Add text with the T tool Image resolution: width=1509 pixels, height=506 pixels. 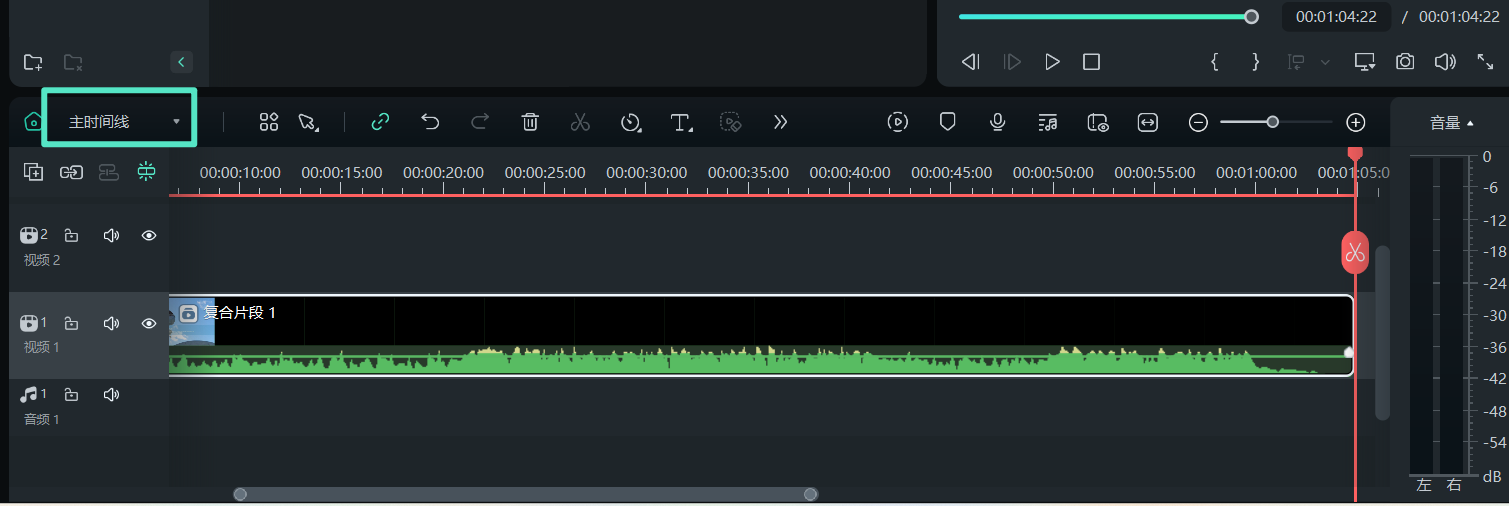click(681, 122)
